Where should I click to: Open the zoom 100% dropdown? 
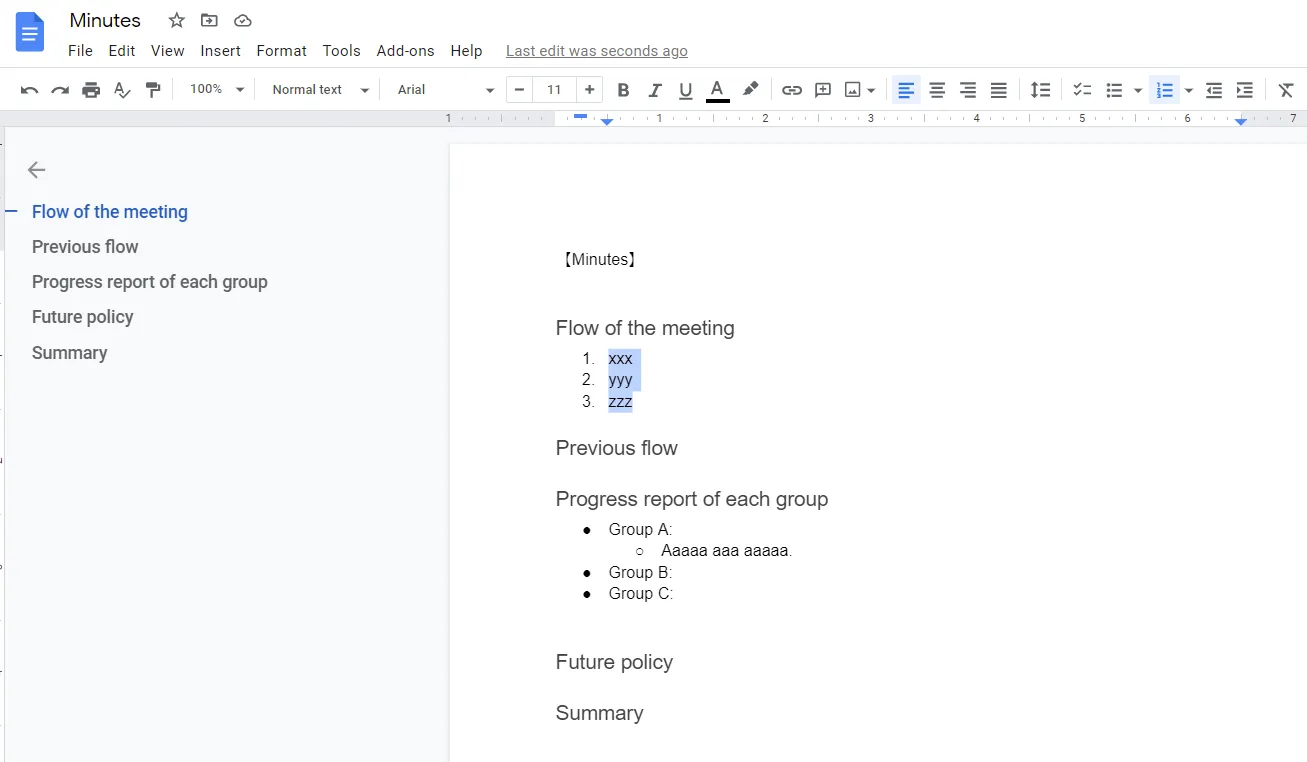[x=214, y=90]
